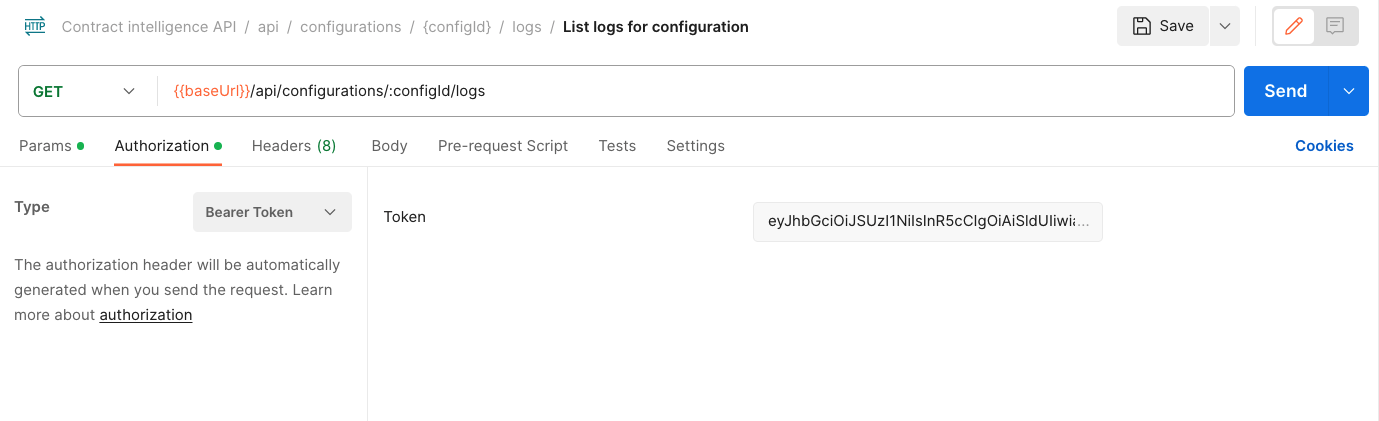Screen dimensions: 1379x421
Task: Click the HTTP request type icon
Action: (x=35, y=27)
